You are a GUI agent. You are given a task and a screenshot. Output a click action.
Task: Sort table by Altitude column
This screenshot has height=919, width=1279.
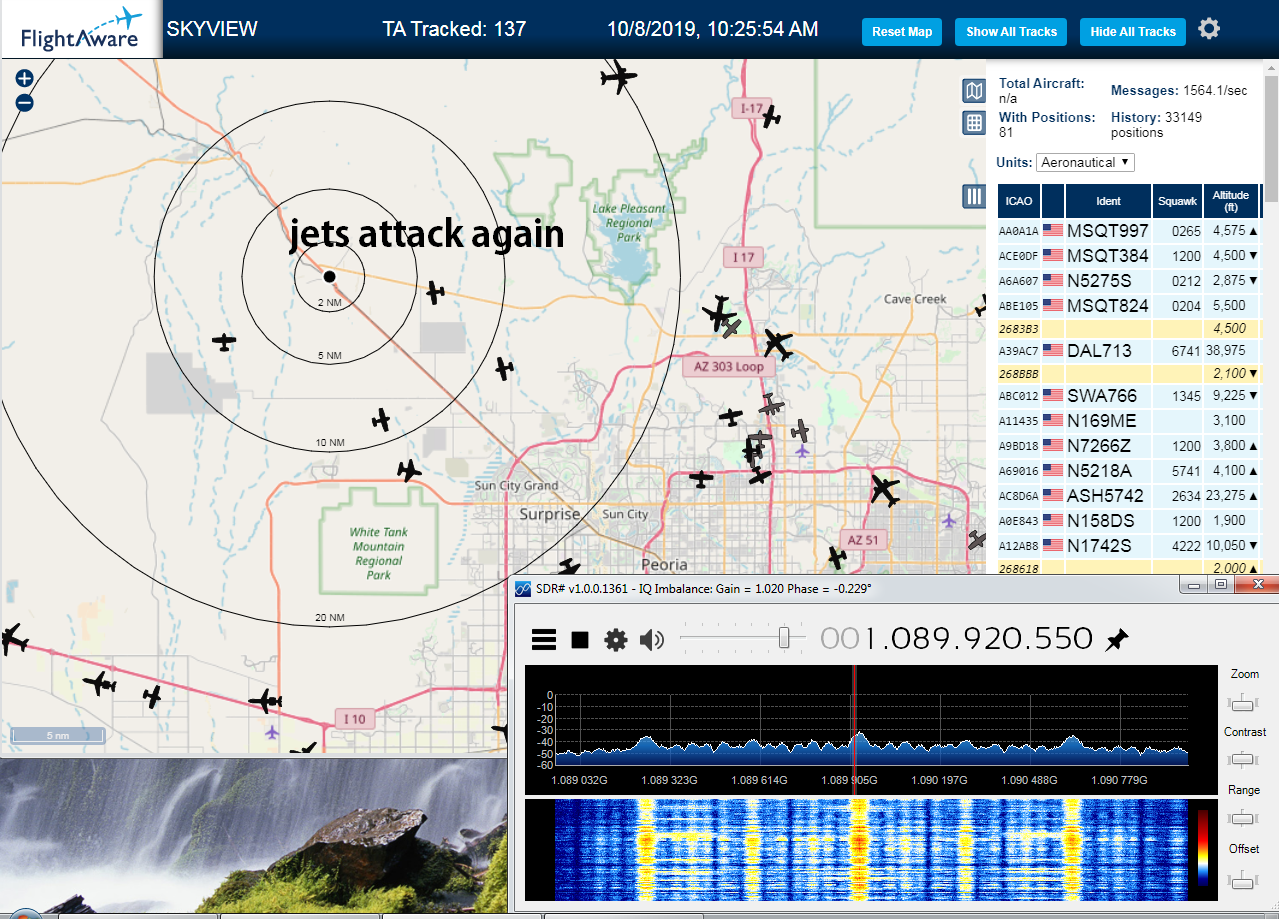(1231, 201)
